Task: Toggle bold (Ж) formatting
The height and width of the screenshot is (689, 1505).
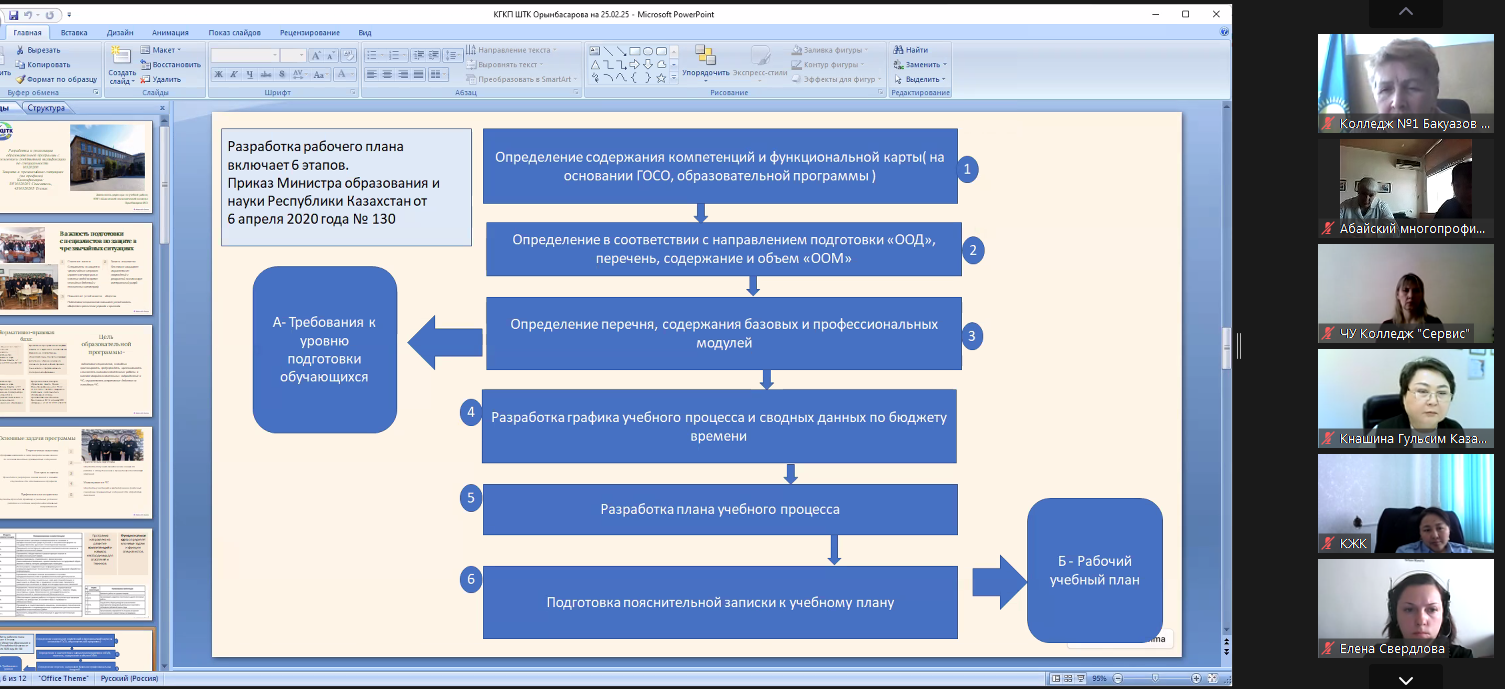Action: coord(219,74)
